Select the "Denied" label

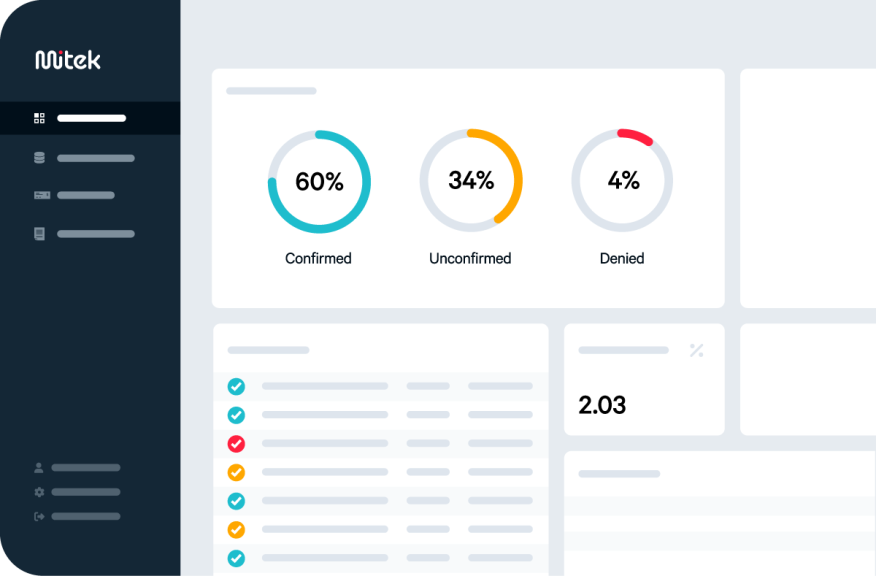622,258
